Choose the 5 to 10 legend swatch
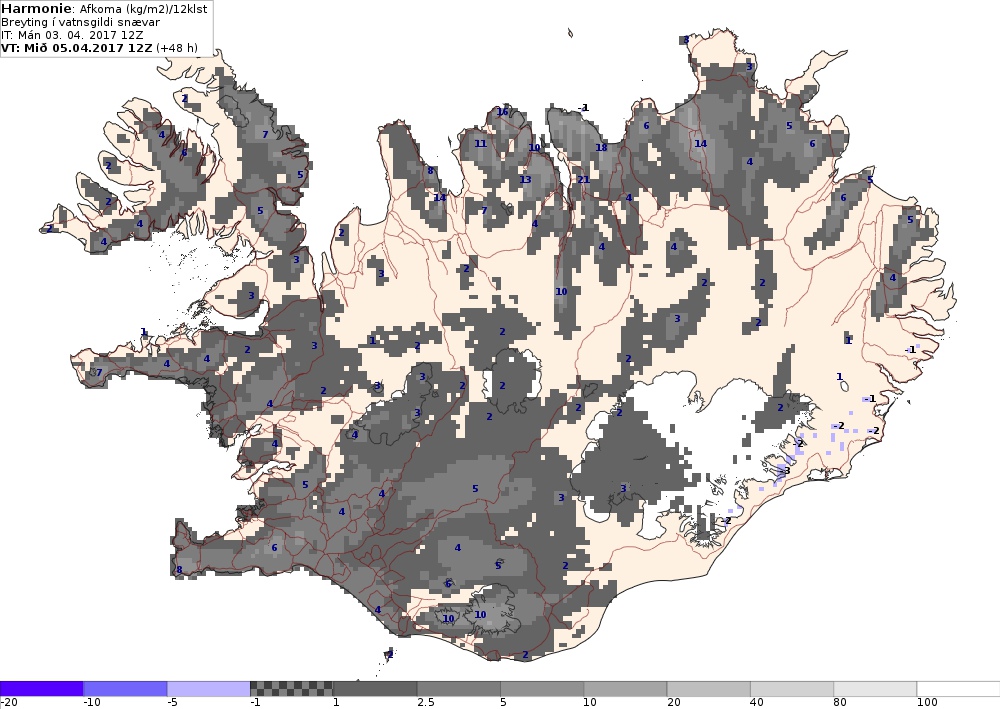 tap(542, 689)
